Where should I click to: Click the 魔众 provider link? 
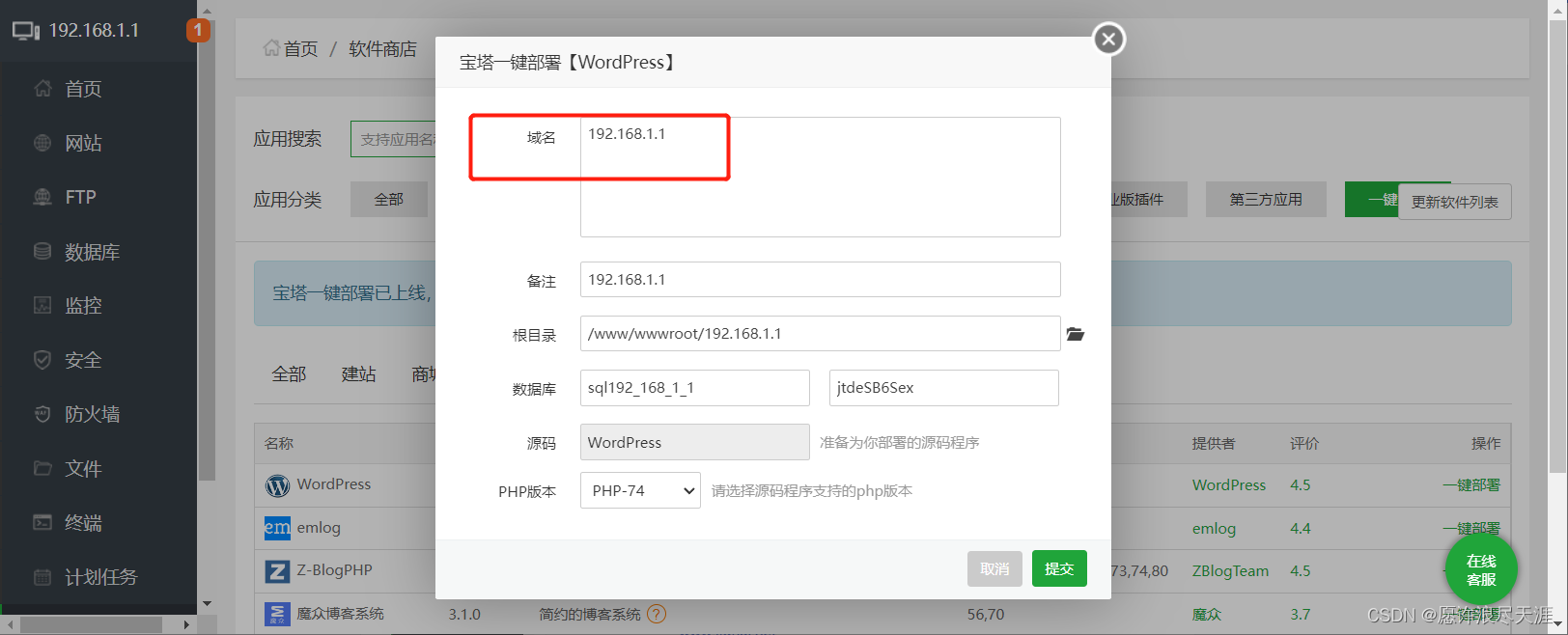[1207, 614]
